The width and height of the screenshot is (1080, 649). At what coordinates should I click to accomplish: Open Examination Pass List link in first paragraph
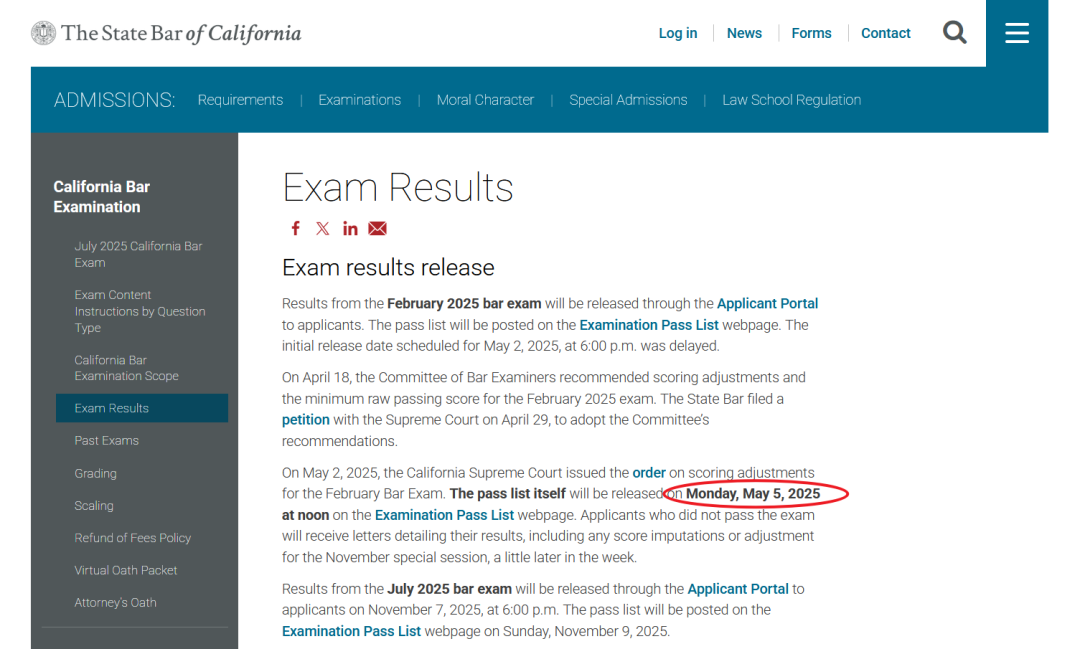coord(649,325)
